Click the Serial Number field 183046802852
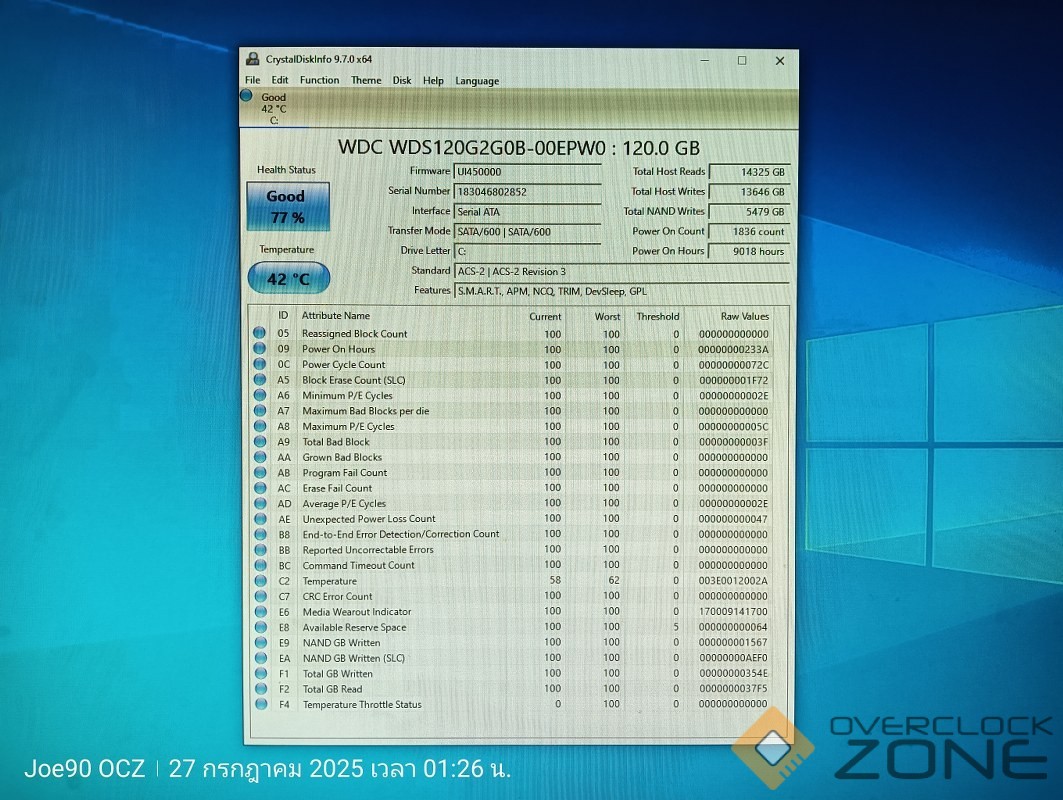 click(x=527, y=192)
